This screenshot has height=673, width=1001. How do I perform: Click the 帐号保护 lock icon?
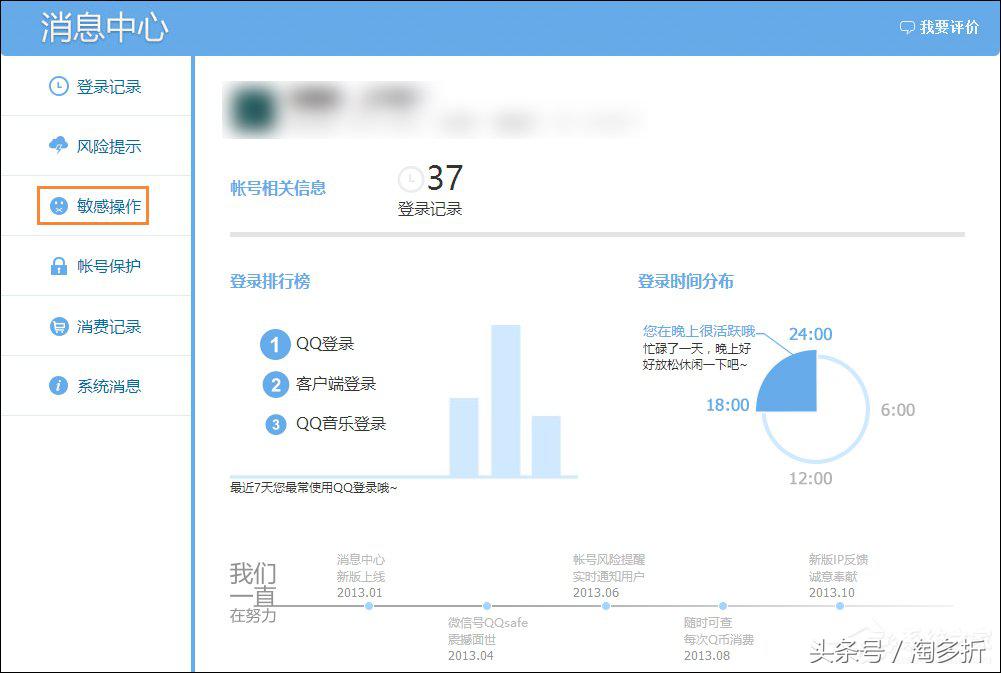pyautogui.click(x=57, y=266)
